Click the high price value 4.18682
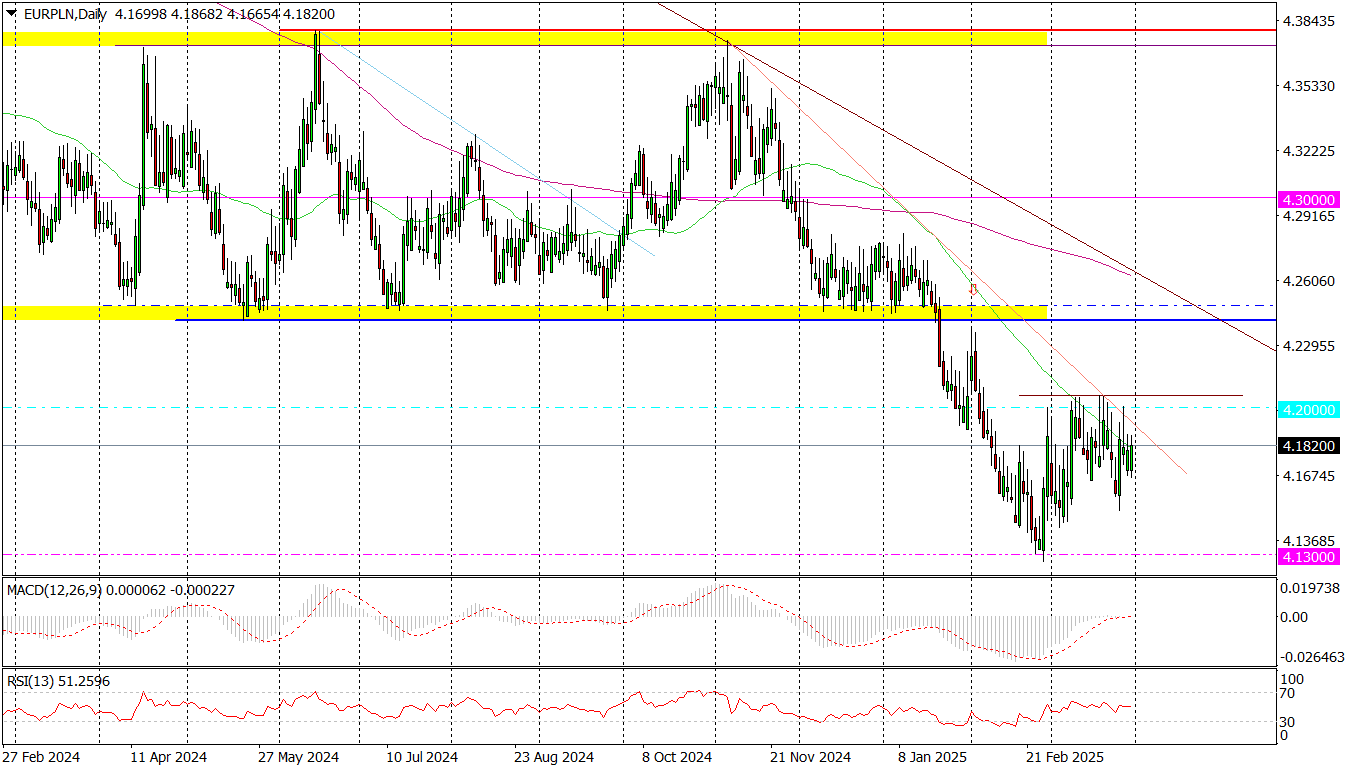The height and width of the screenshot is (771, 1348). tap(197, 15)
